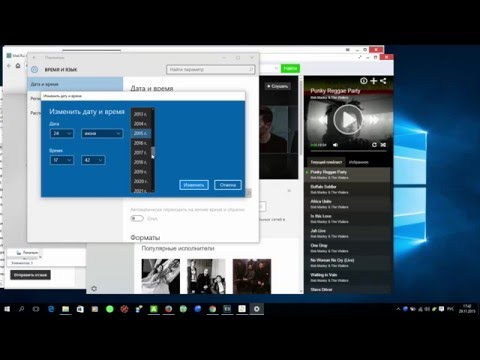Select Is this Love in playlist
Viewport: 480px width, 360px height.
click(347, 218)
